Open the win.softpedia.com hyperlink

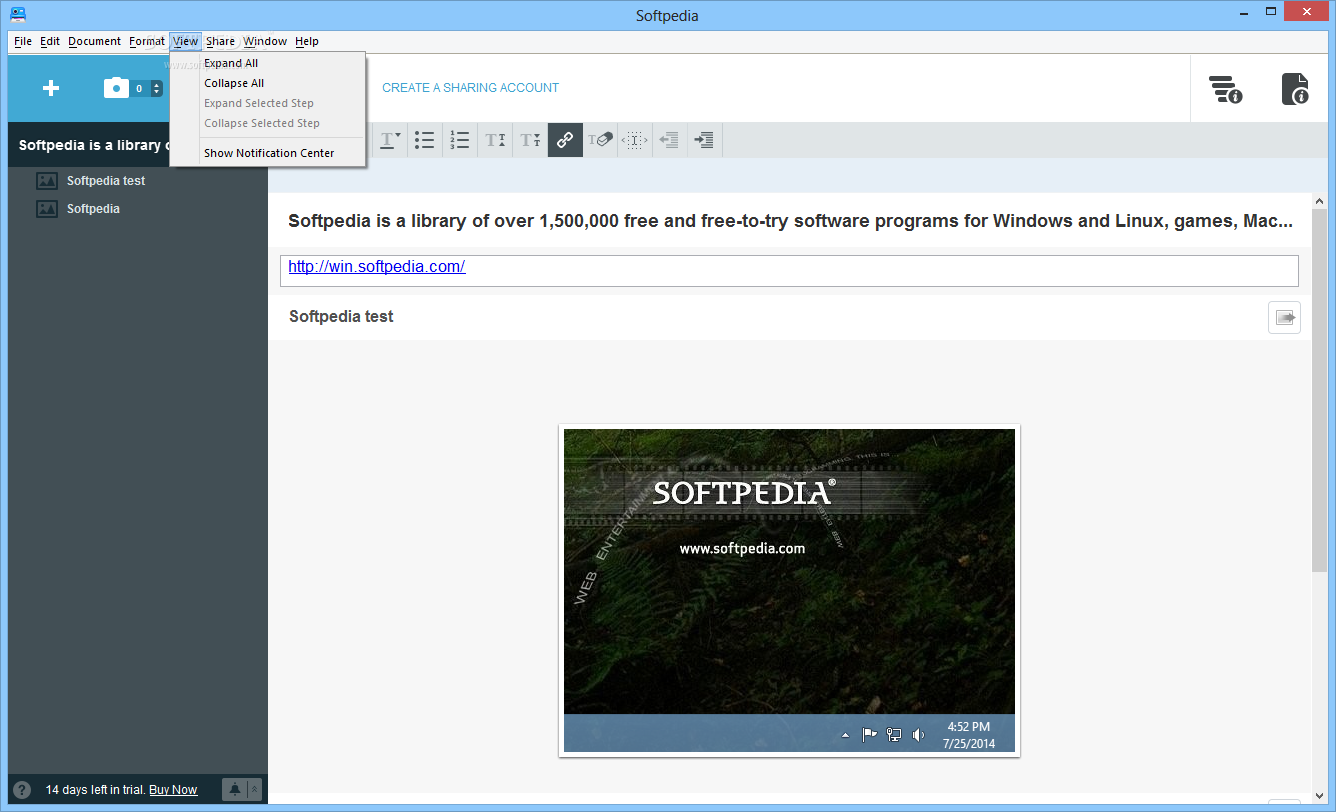(377, 267)
